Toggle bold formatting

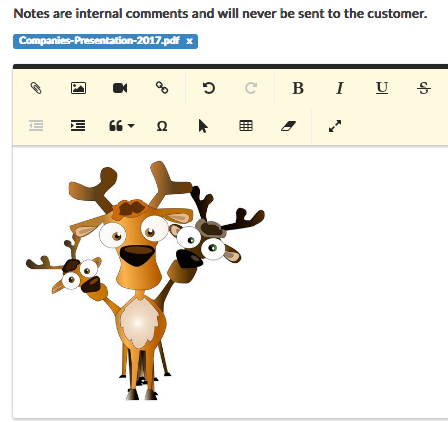(298, 88)
